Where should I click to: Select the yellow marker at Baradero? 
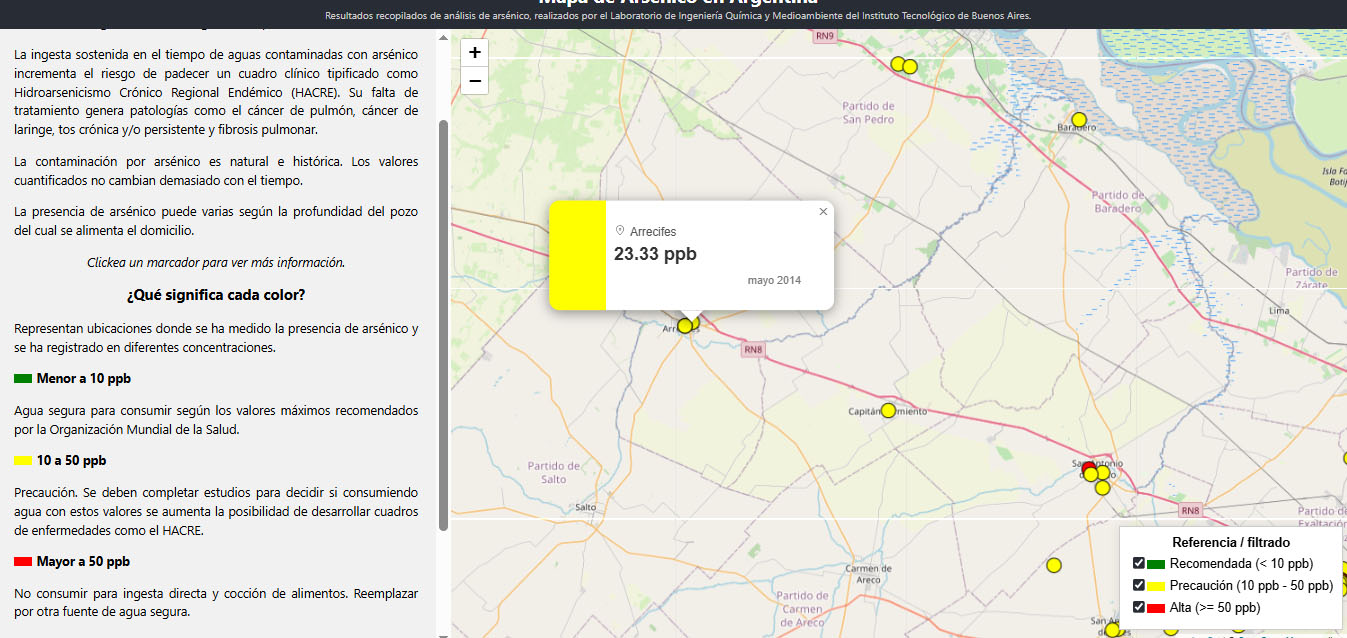pos(1079,120)
